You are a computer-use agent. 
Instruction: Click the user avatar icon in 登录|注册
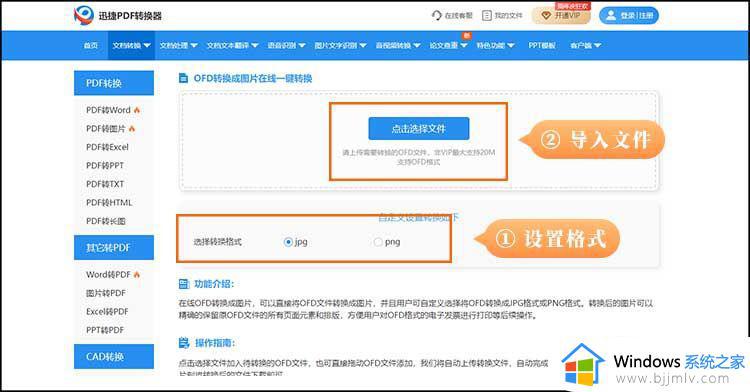click(611, 15)
